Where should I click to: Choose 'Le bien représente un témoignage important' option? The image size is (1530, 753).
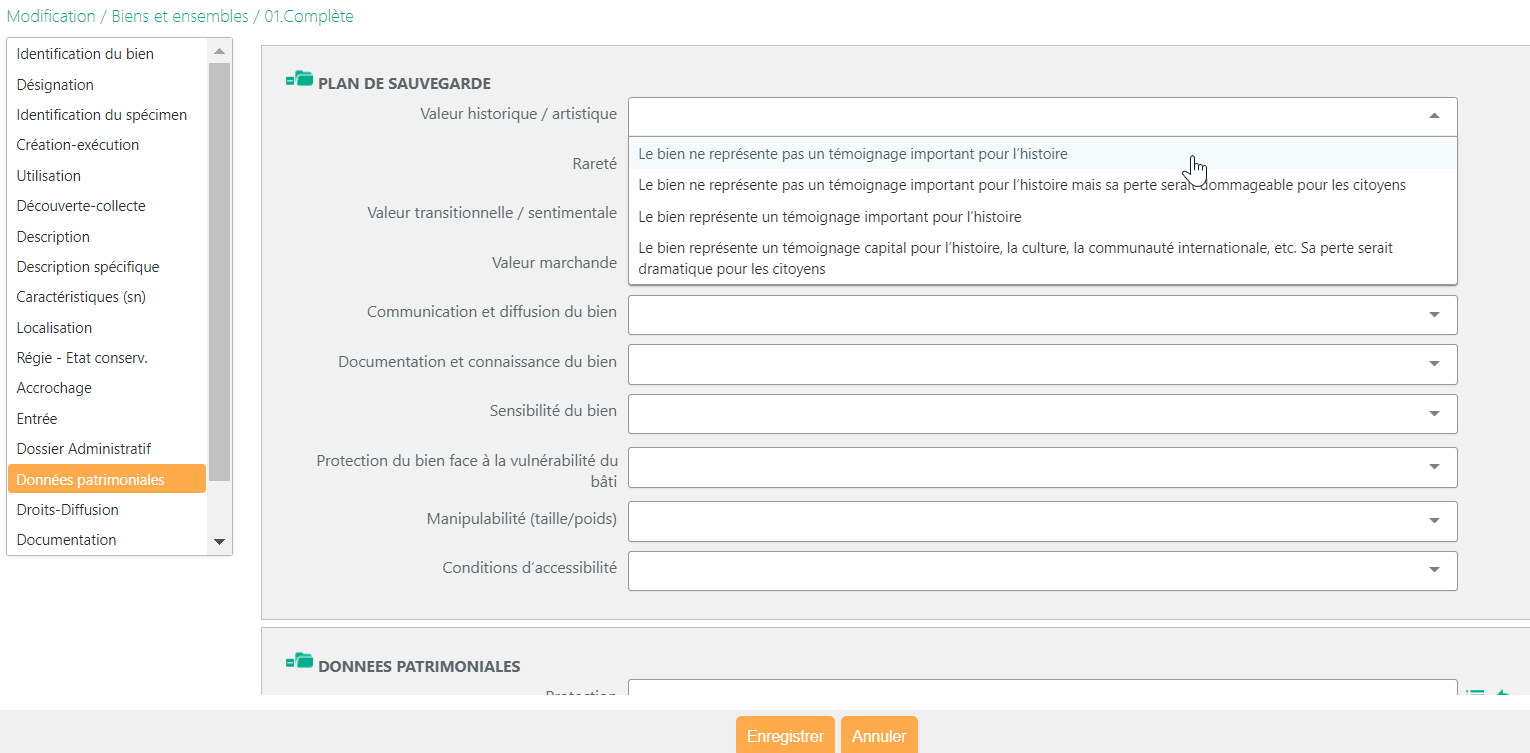click(x=829, y=217)
